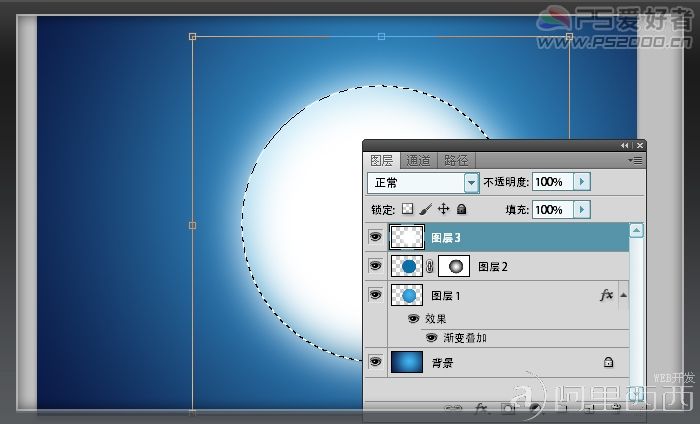Hide the 背景 layer eye icon
700x424 pixels.
click(x=375, y=361)
